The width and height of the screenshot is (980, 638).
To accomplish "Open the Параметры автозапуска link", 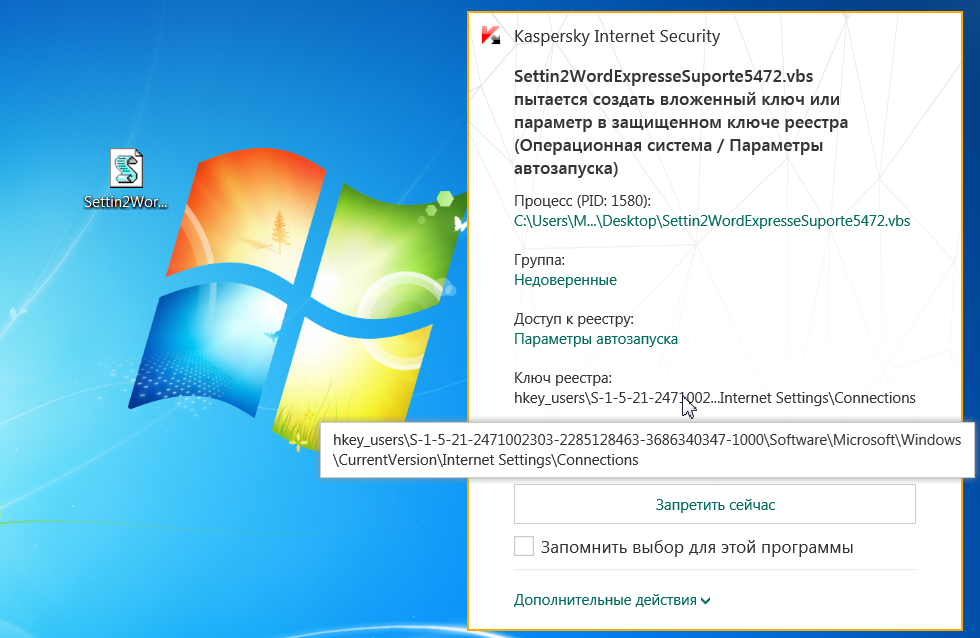I will tap(596, 339).
